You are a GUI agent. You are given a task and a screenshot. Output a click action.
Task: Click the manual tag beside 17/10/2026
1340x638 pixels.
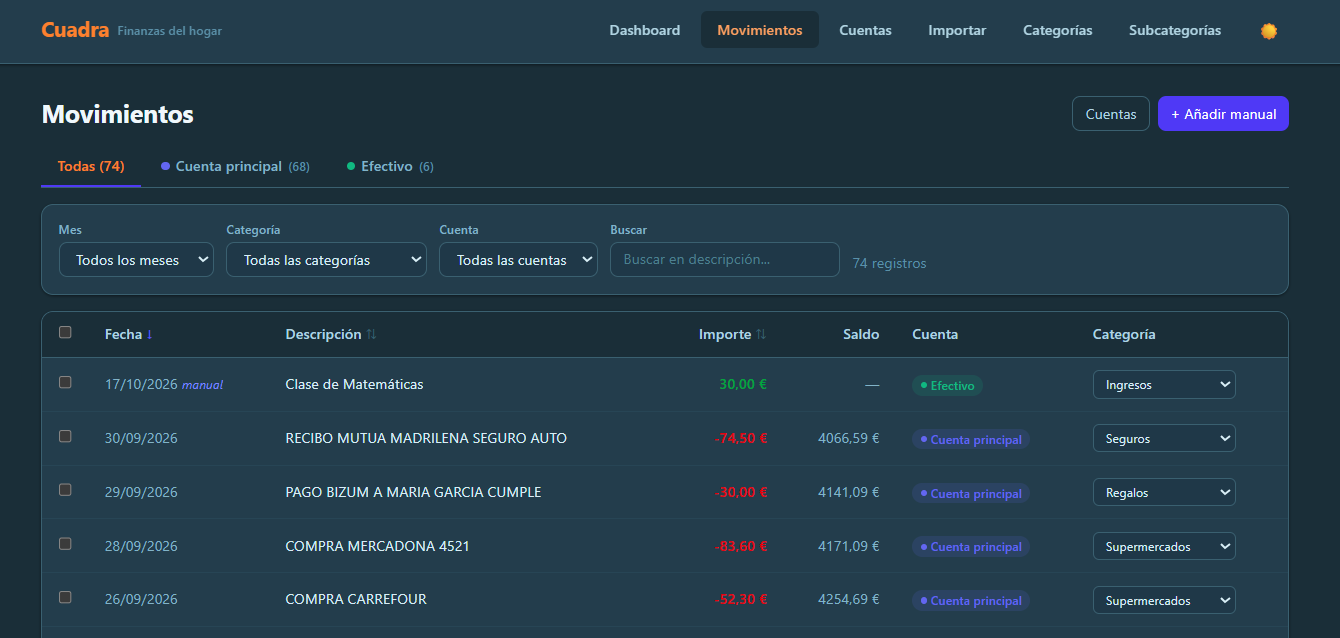[202, 385]
